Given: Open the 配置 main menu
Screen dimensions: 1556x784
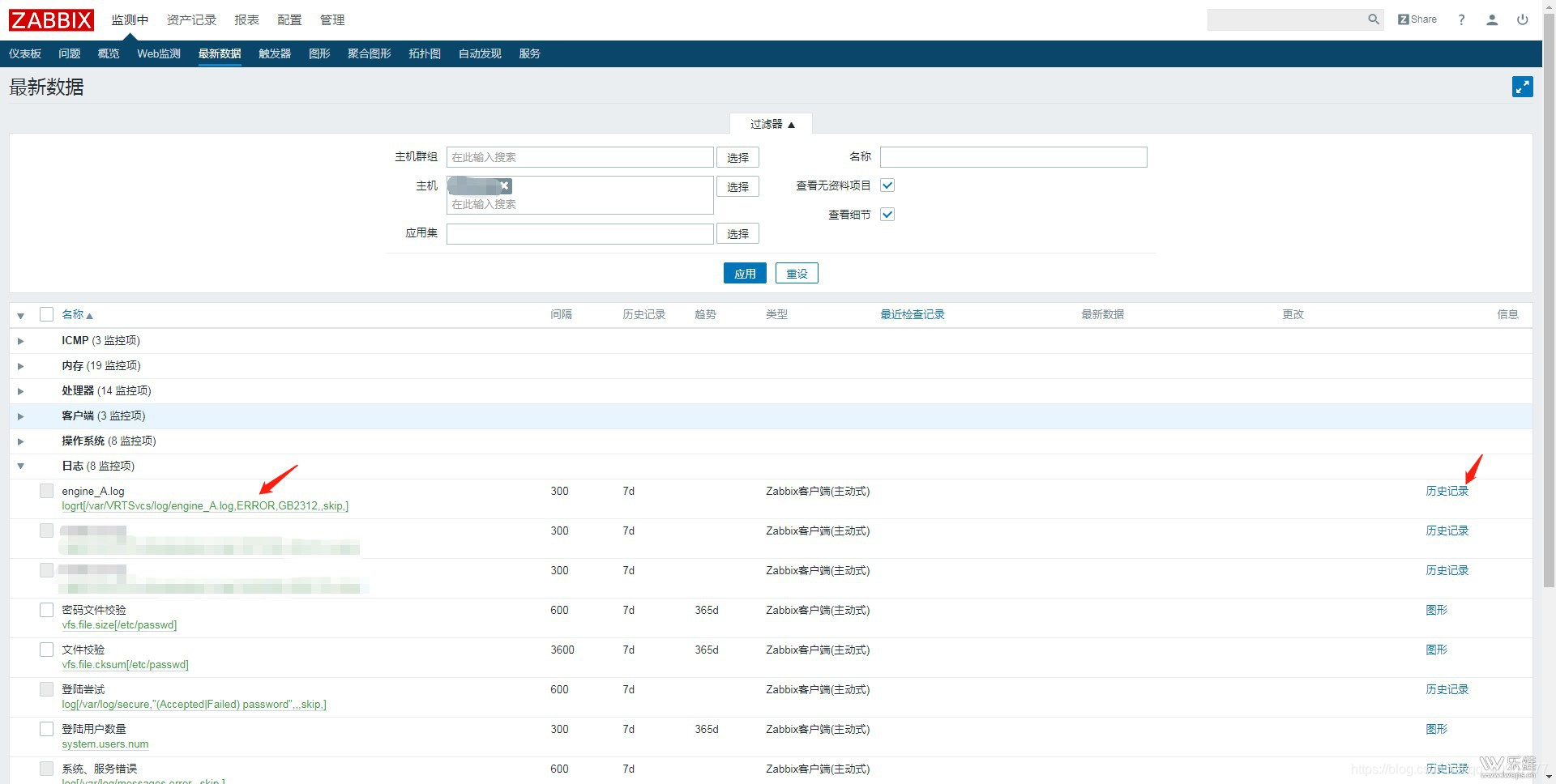Looking at the screenshot, I should pyautogui.click(x=289, y=19).
